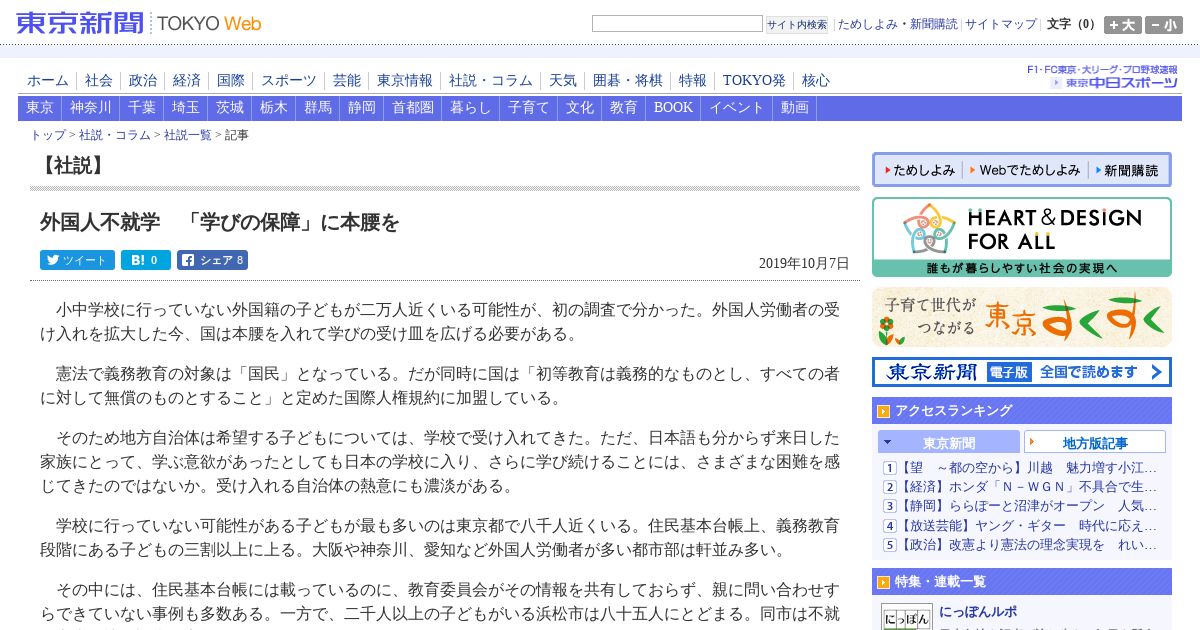1200x630 pixels.
Task: Open the サイトマップ link
Action: pos(1001,24)
